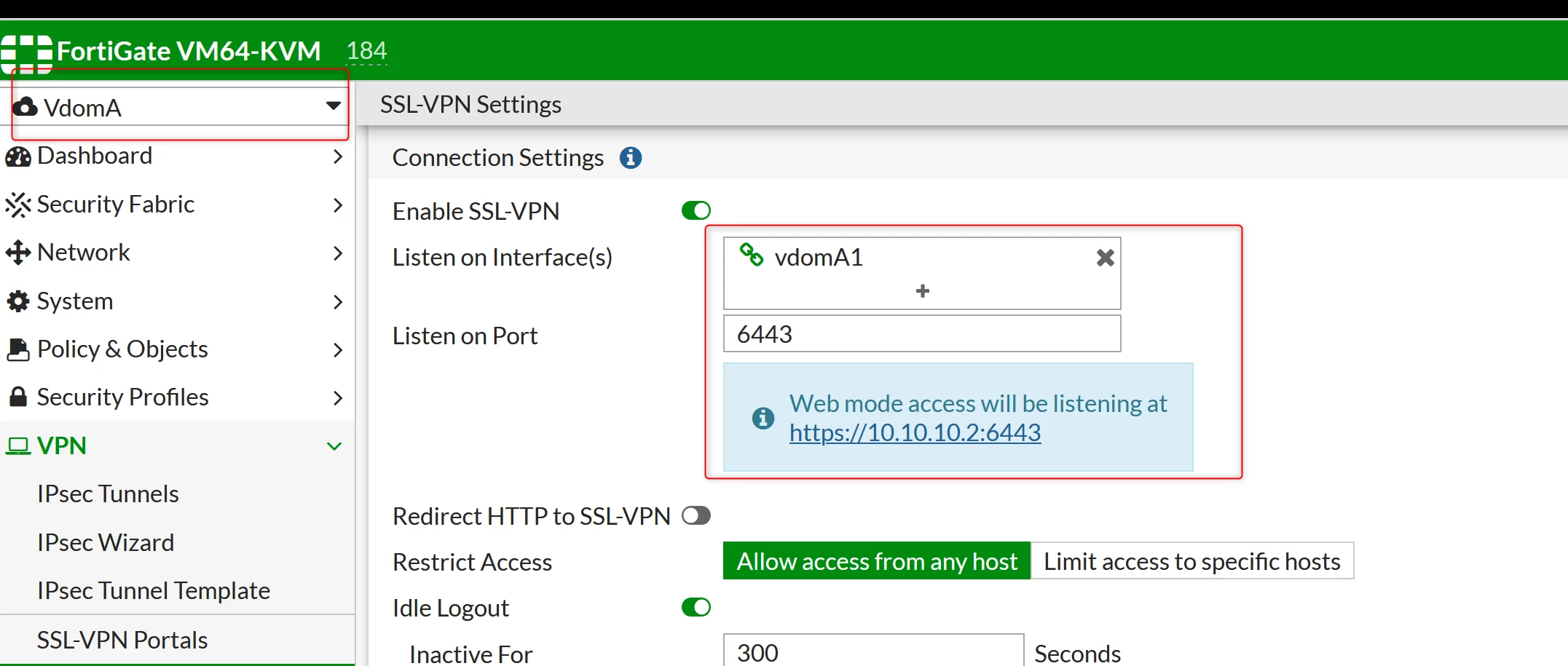Viewport: 1568px width, 666px height.
Task: Click the FortiGate logo icon
Action: click(x=26, y=54)
